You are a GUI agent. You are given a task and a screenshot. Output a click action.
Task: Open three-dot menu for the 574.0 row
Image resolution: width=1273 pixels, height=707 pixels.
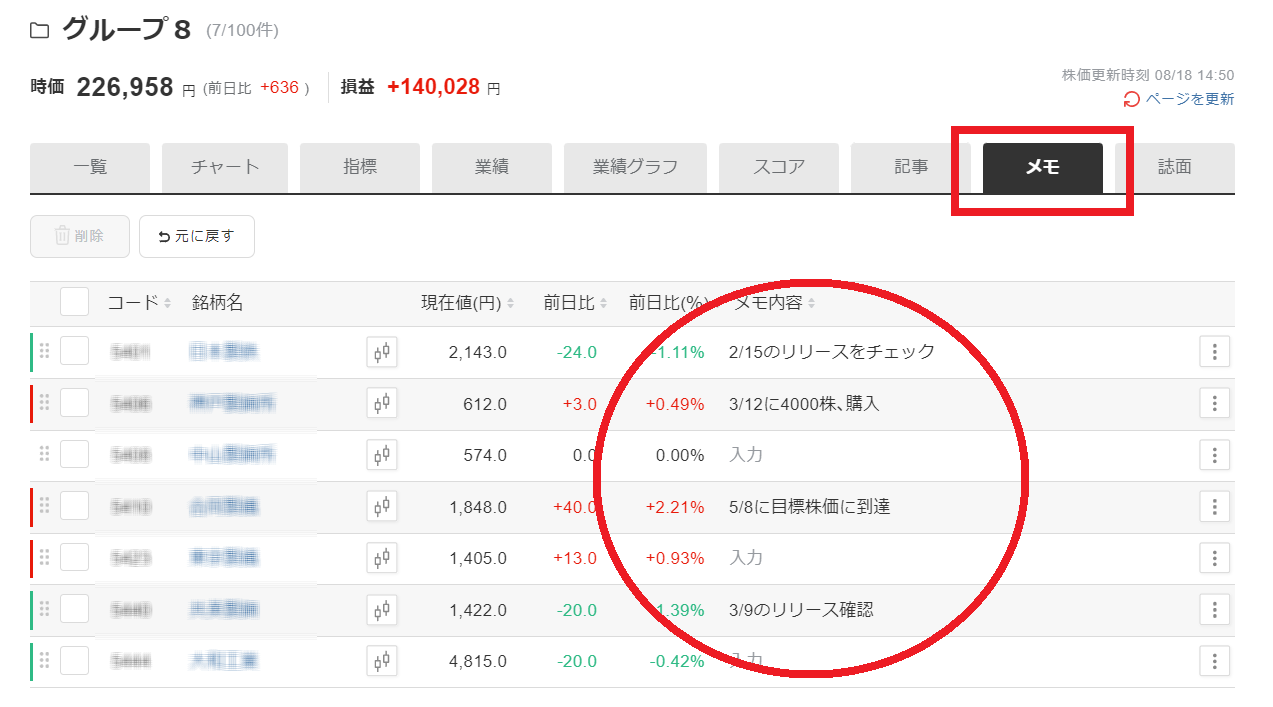click(x=1214, y=455)
